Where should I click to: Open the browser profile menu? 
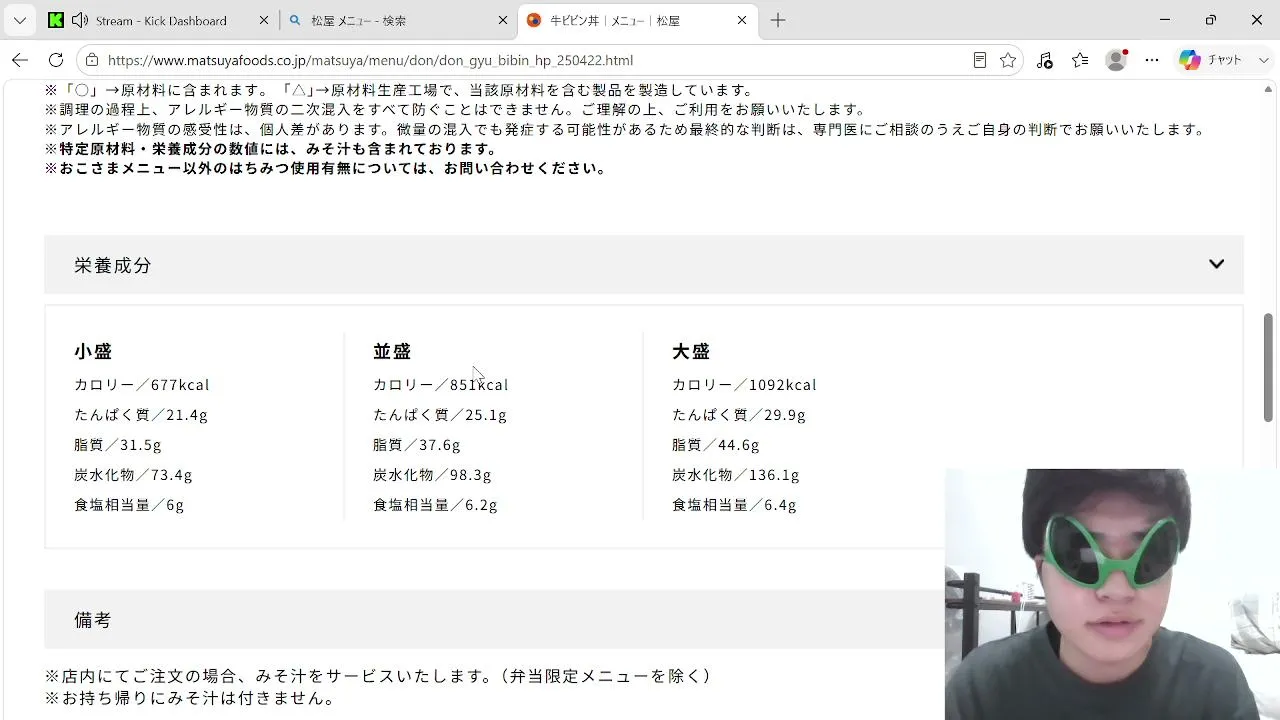click(1116, 60)
